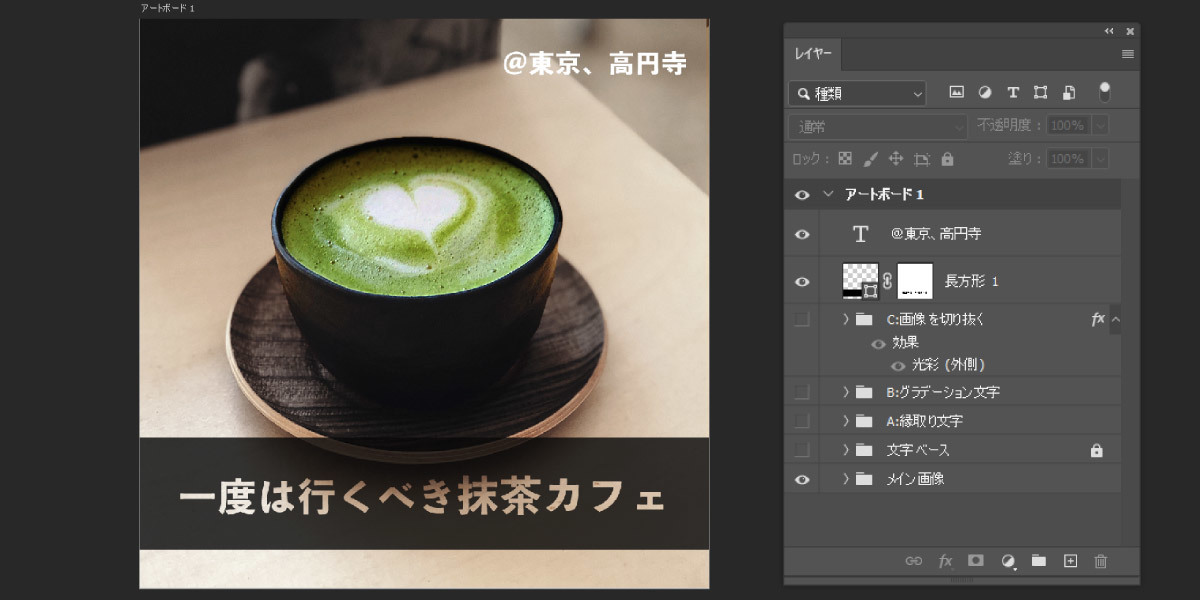This screenshot has height=600, width=1200.
Task: Collapse the アートボード 1 artboard group
Action: (x=828, y=195)
